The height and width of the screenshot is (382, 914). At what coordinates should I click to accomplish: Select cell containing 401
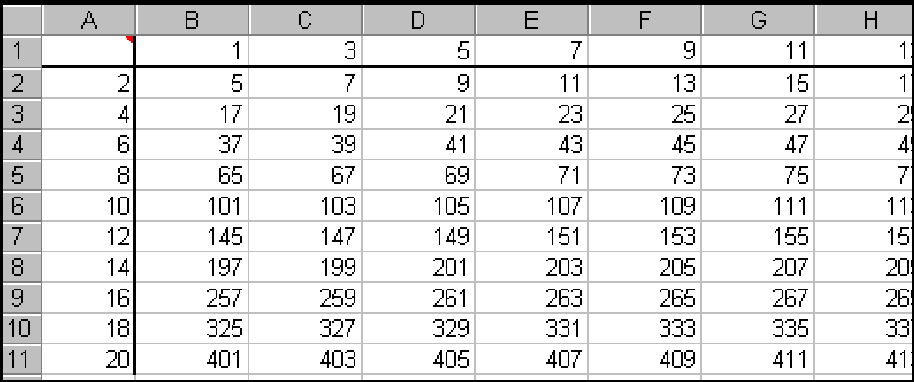192,359
